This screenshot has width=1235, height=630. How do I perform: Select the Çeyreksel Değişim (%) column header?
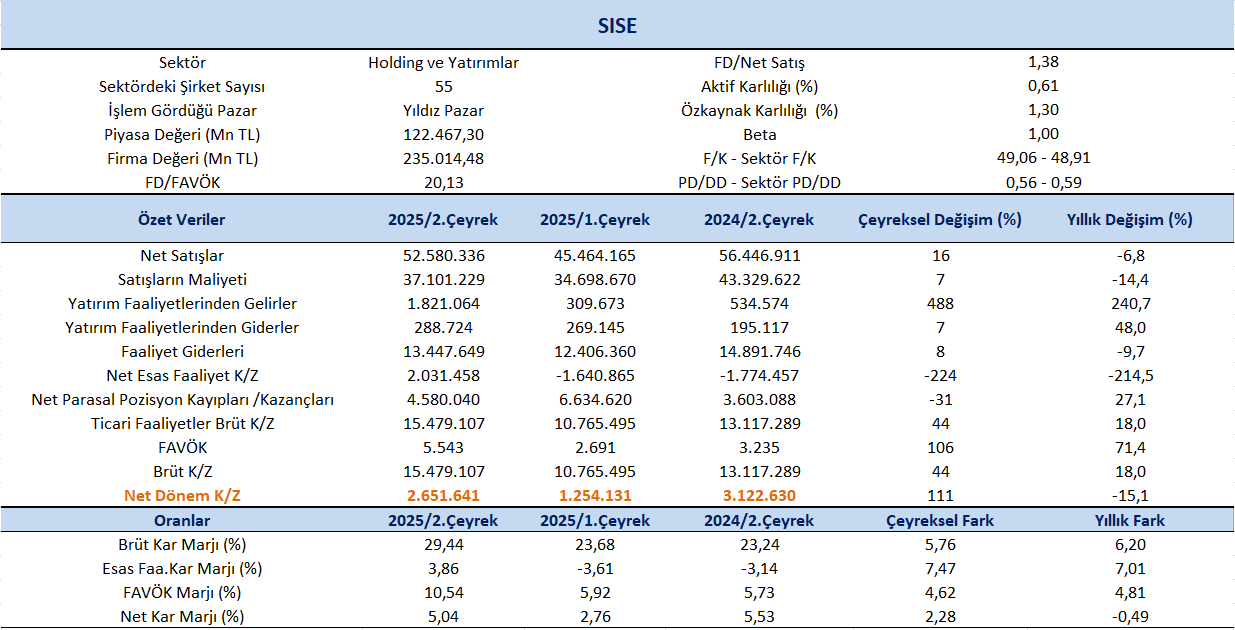pos(940,219)
